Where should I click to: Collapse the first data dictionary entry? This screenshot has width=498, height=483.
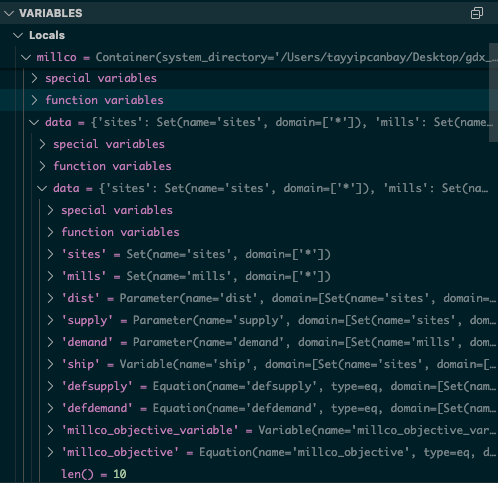(x=34, y=122)
